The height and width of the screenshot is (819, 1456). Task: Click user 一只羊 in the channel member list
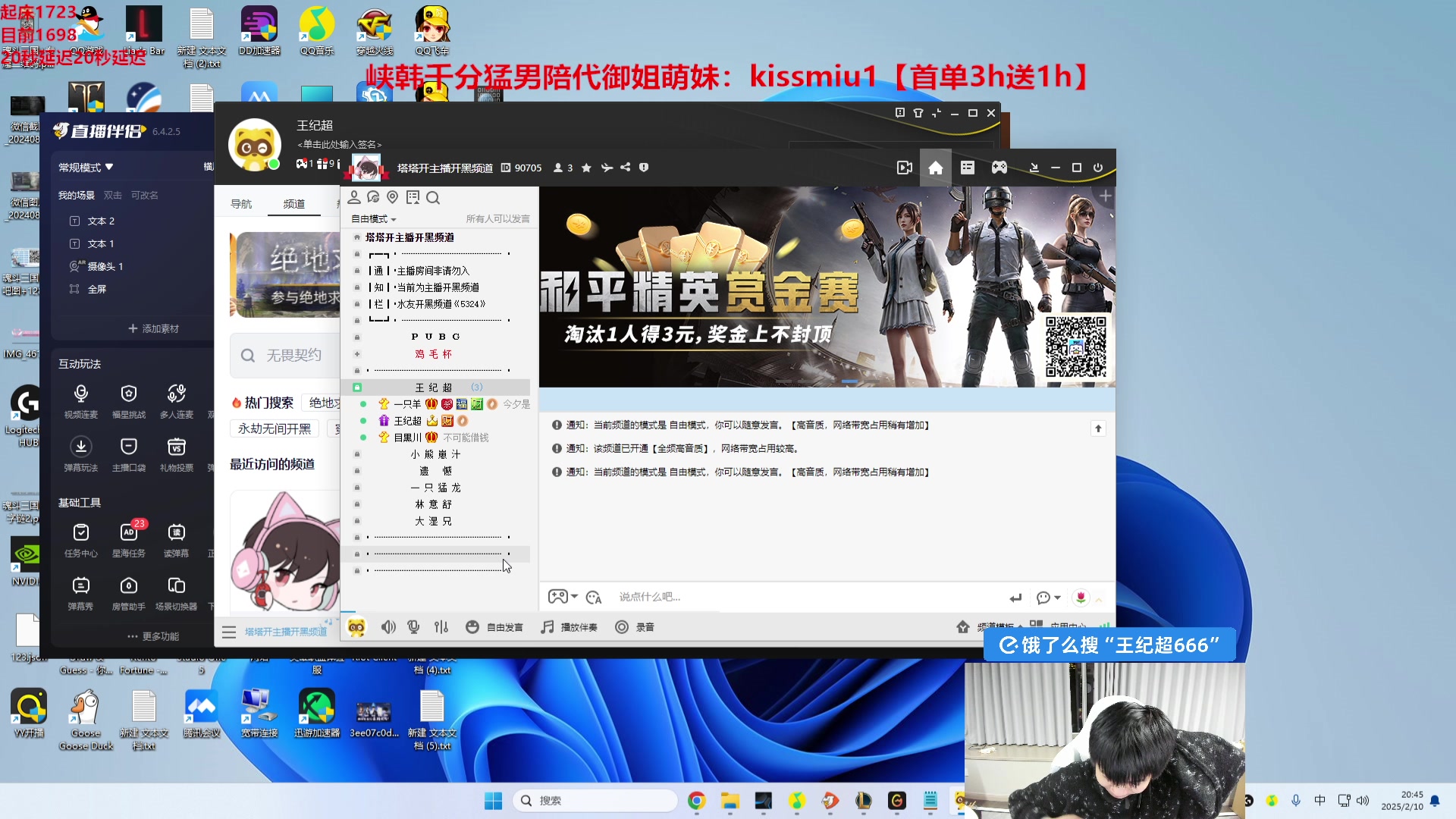tap(407, 404)
